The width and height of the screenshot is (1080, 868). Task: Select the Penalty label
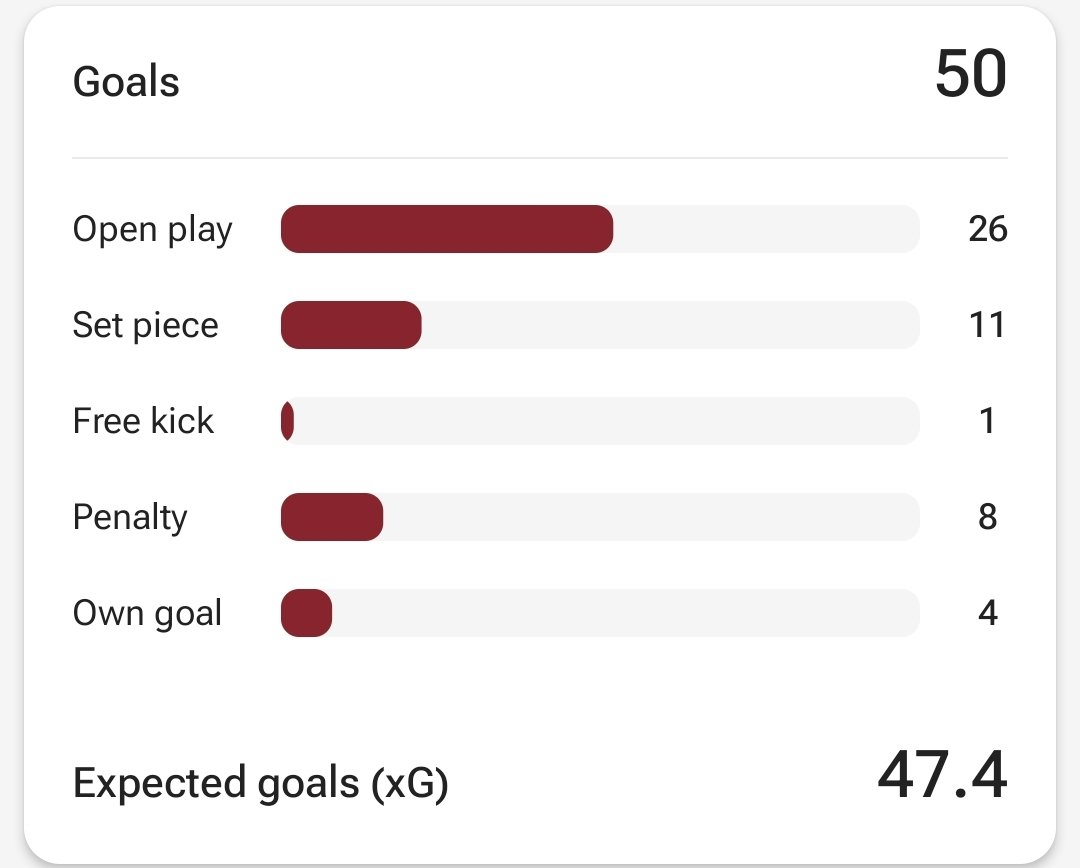[x=130, y=517]
